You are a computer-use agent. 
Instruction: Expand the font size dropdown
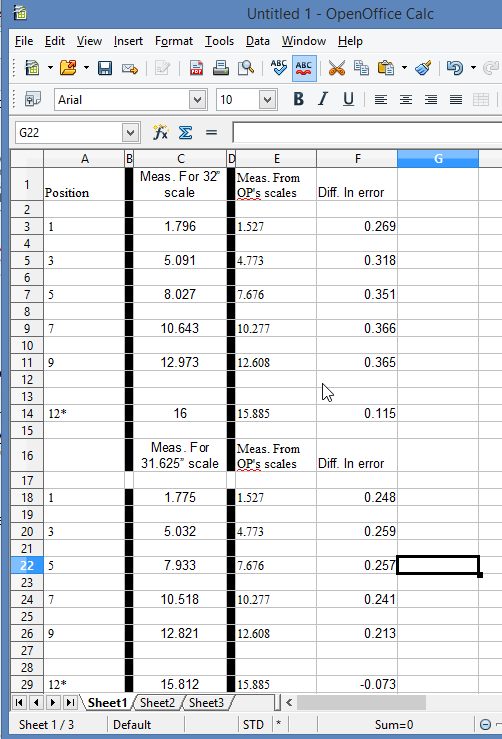(x=267, y=100)
